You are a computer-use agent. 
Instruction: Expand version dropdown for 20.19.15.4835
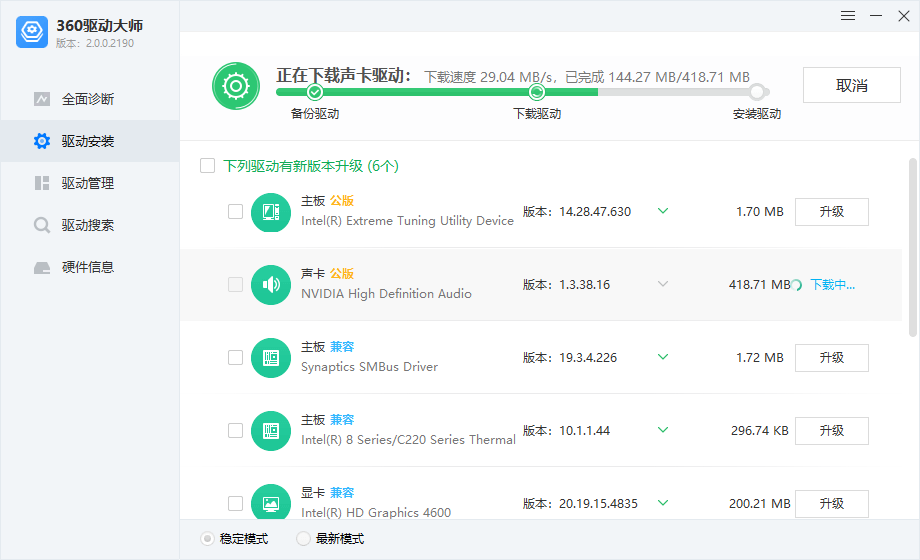point(663,503)
